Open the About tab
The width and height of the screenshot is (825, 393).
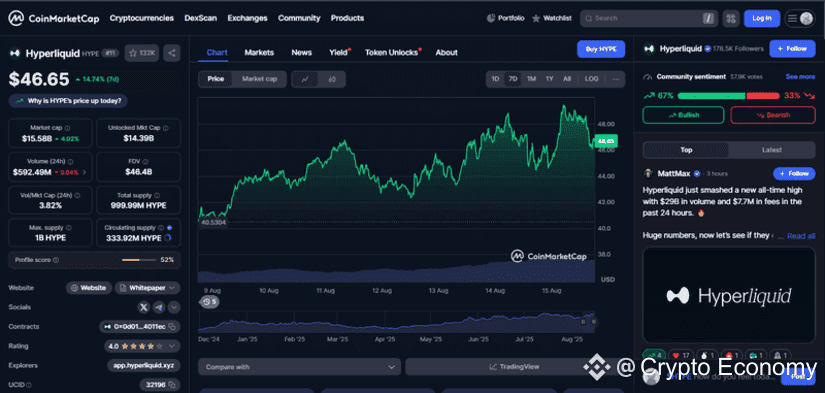coord(446,53)
